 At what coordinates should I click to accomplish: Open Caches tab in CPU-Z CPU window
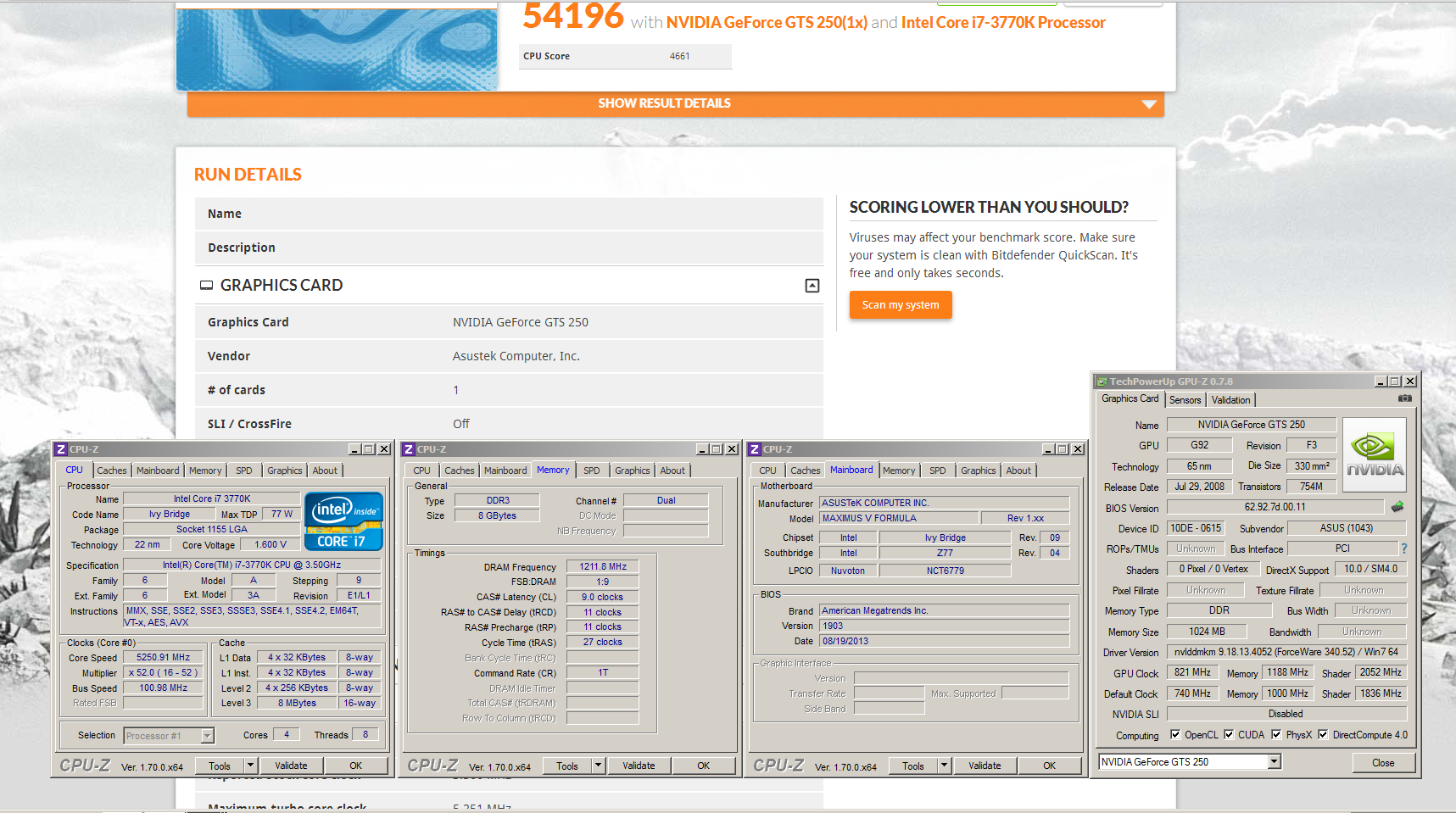112,471
